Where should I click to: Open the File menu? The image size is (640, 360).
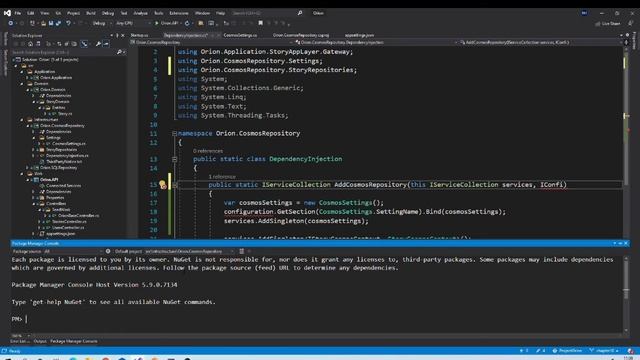18,13
